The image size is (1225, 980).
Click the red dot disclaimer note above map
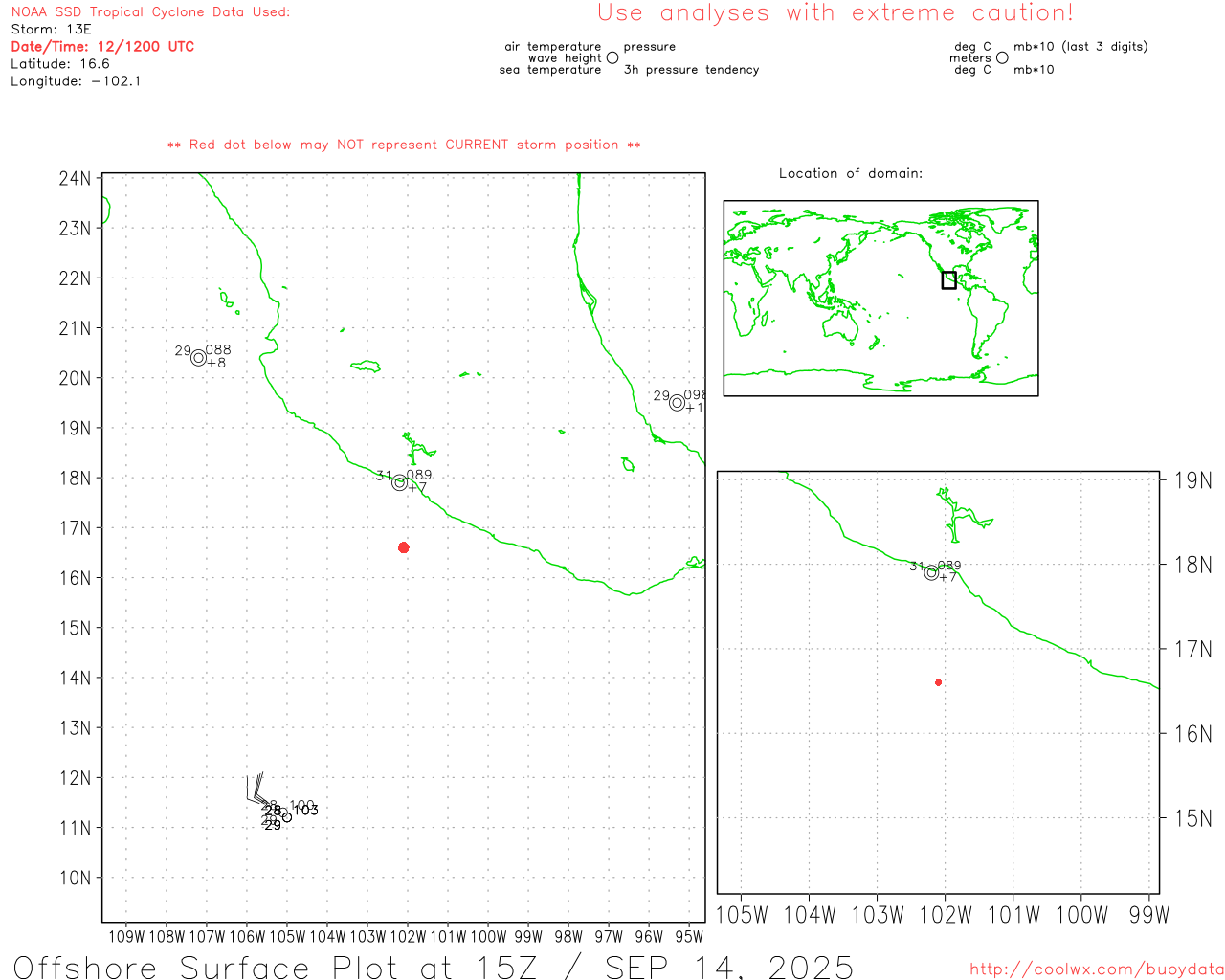pyautogui.click(x=404, y=145)
